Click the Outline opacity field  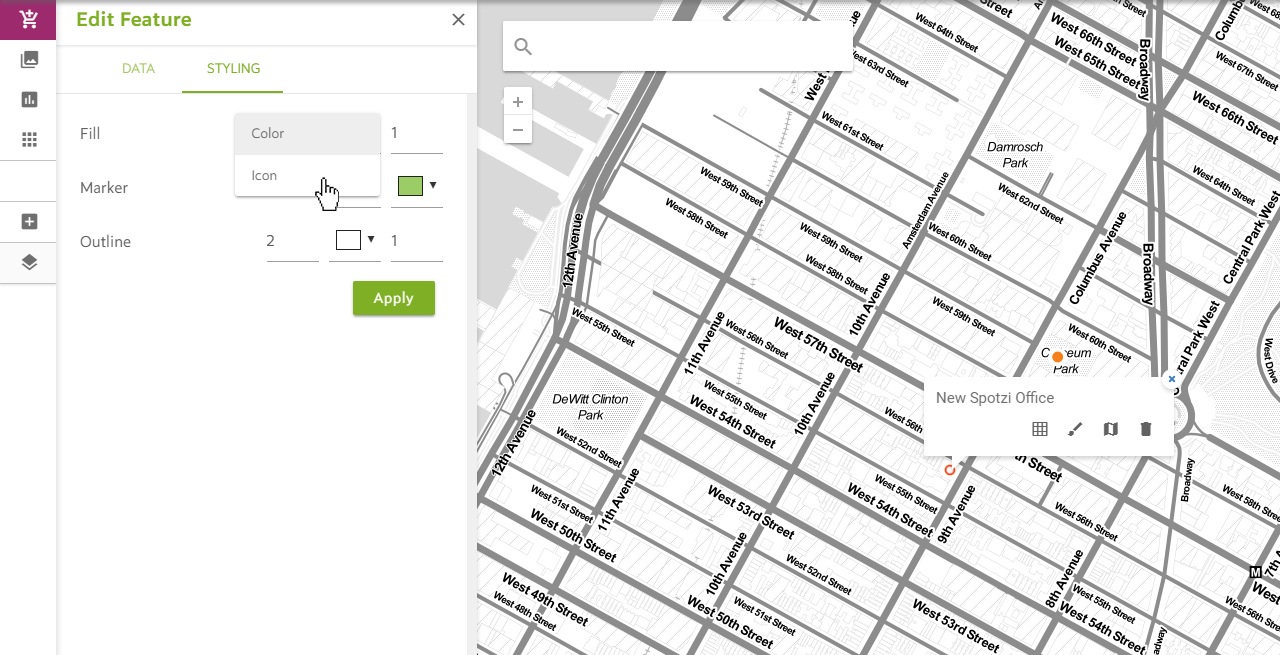(416, 241)
